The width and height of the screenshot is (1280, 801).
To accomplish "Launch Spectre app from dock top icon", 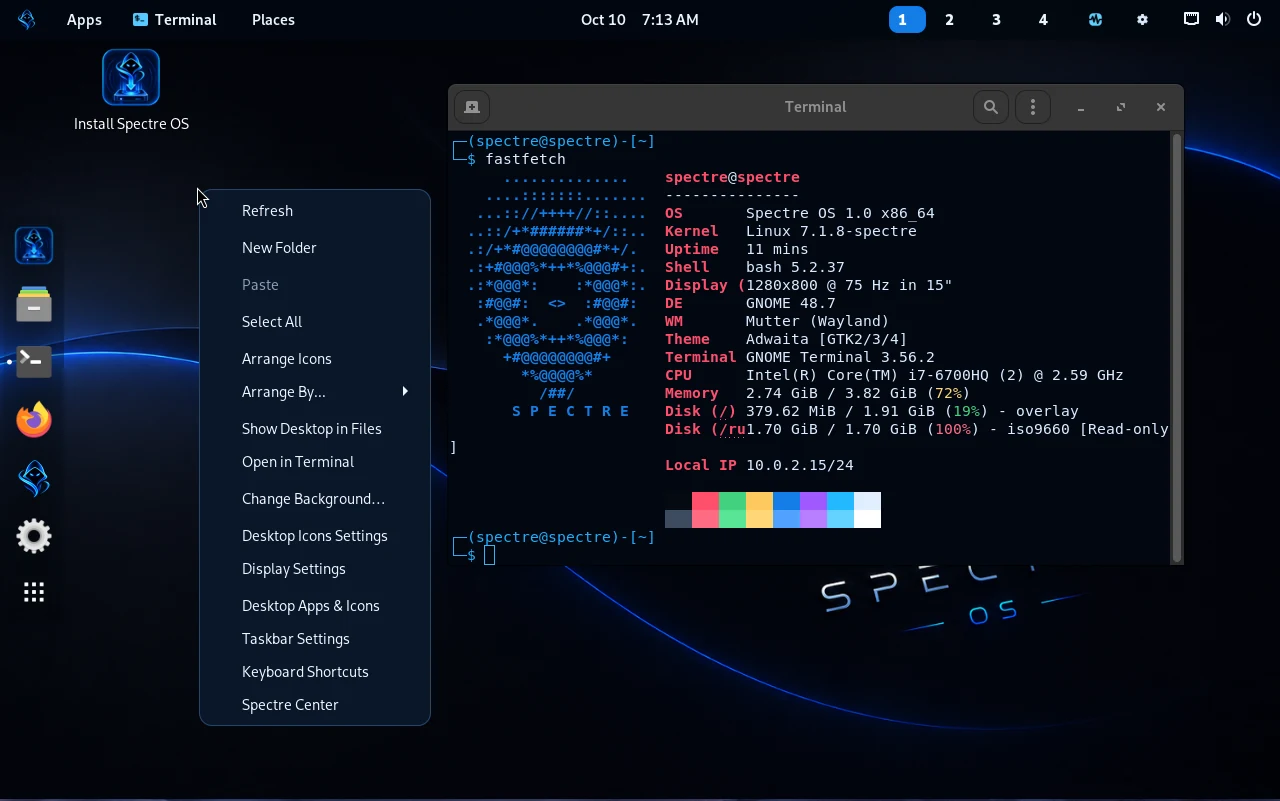I will pyautogui.click(x=34, y=245).
